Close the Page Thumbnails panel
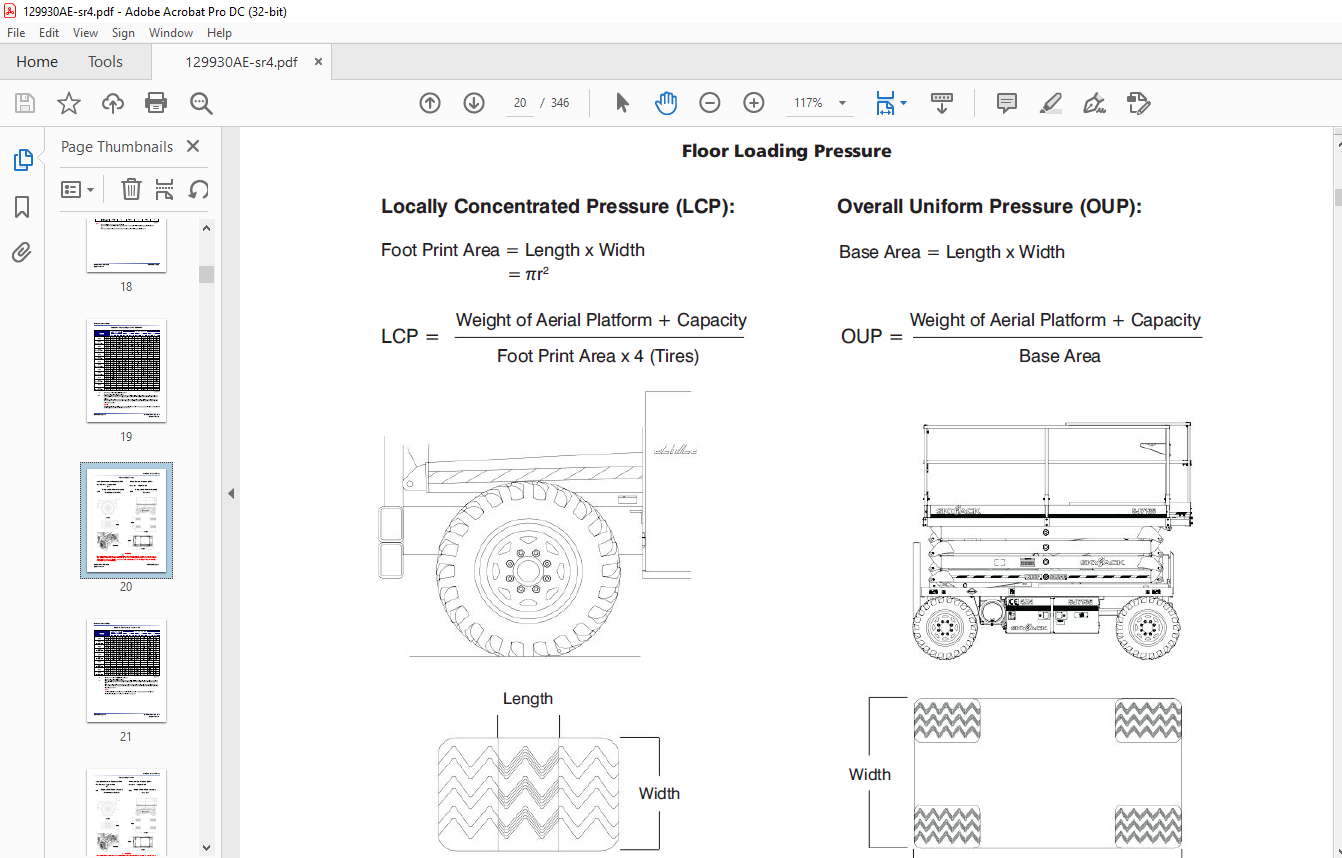Image resolution: width=1342 pixels, height=858 pixels. tap(193, 146)
